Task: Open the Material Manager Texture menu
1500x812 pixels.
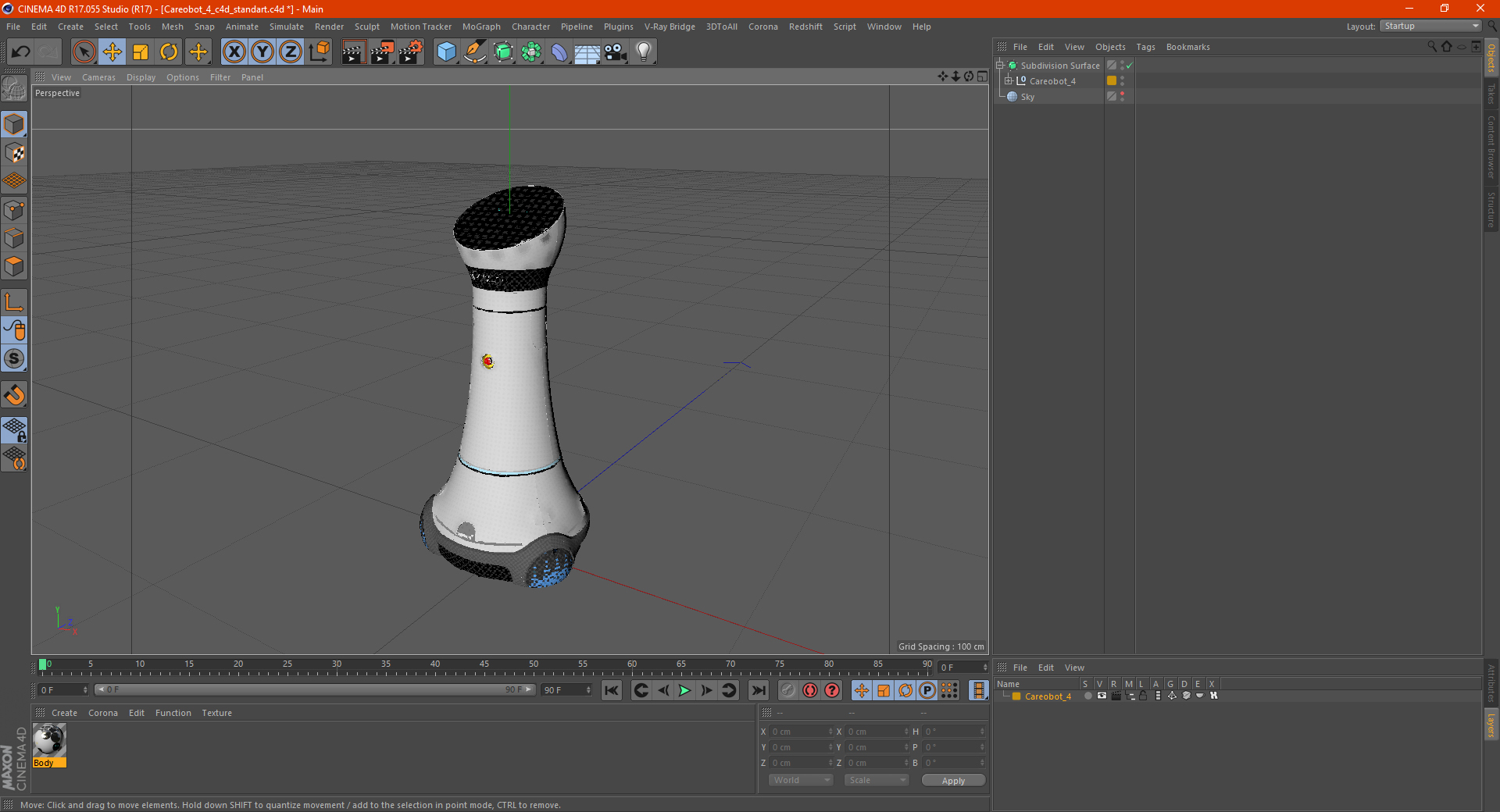Action: coord(216,713)
